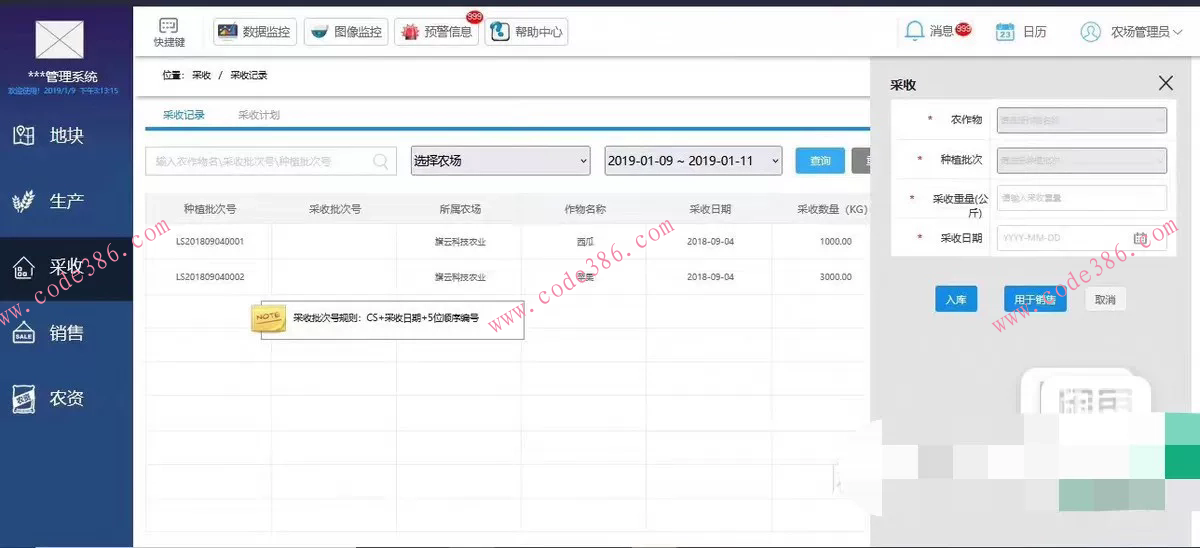Go to 地块 in the sidebar
The height and width of the screenshot is (548, 1200).
point(66,135)
